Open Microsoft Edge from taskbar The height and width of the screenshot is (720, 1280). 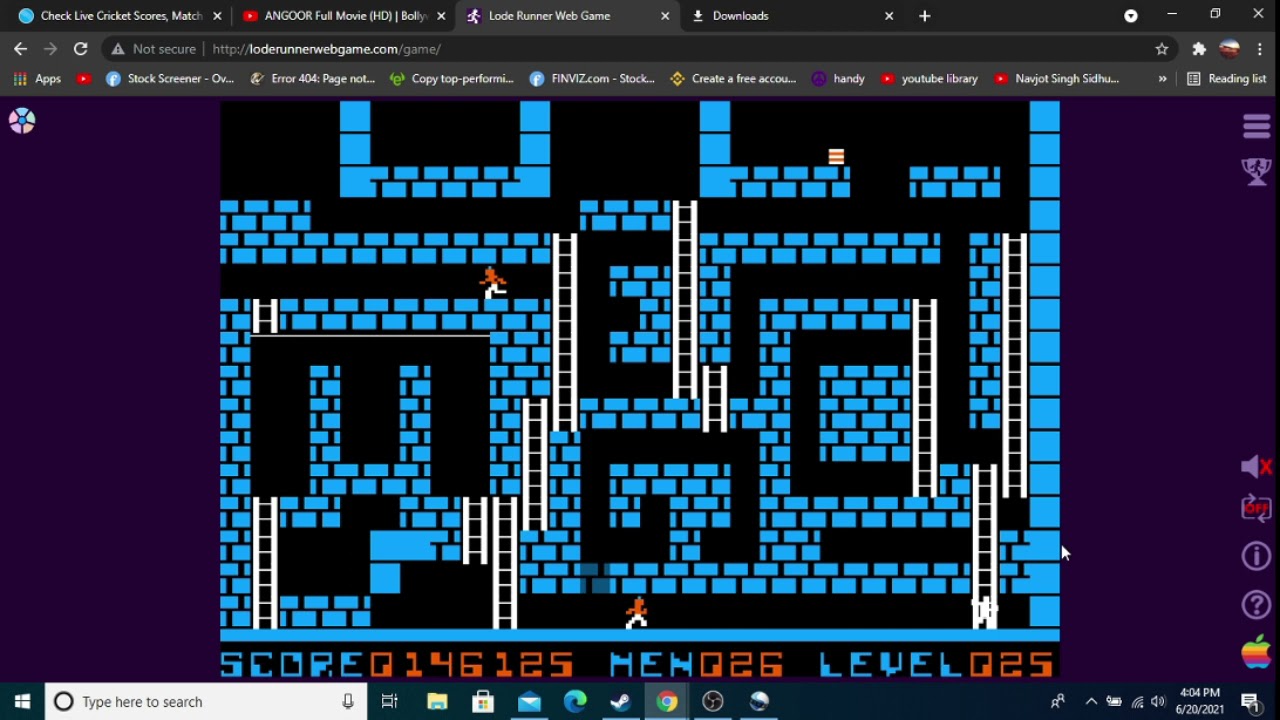tap(575, 702)
